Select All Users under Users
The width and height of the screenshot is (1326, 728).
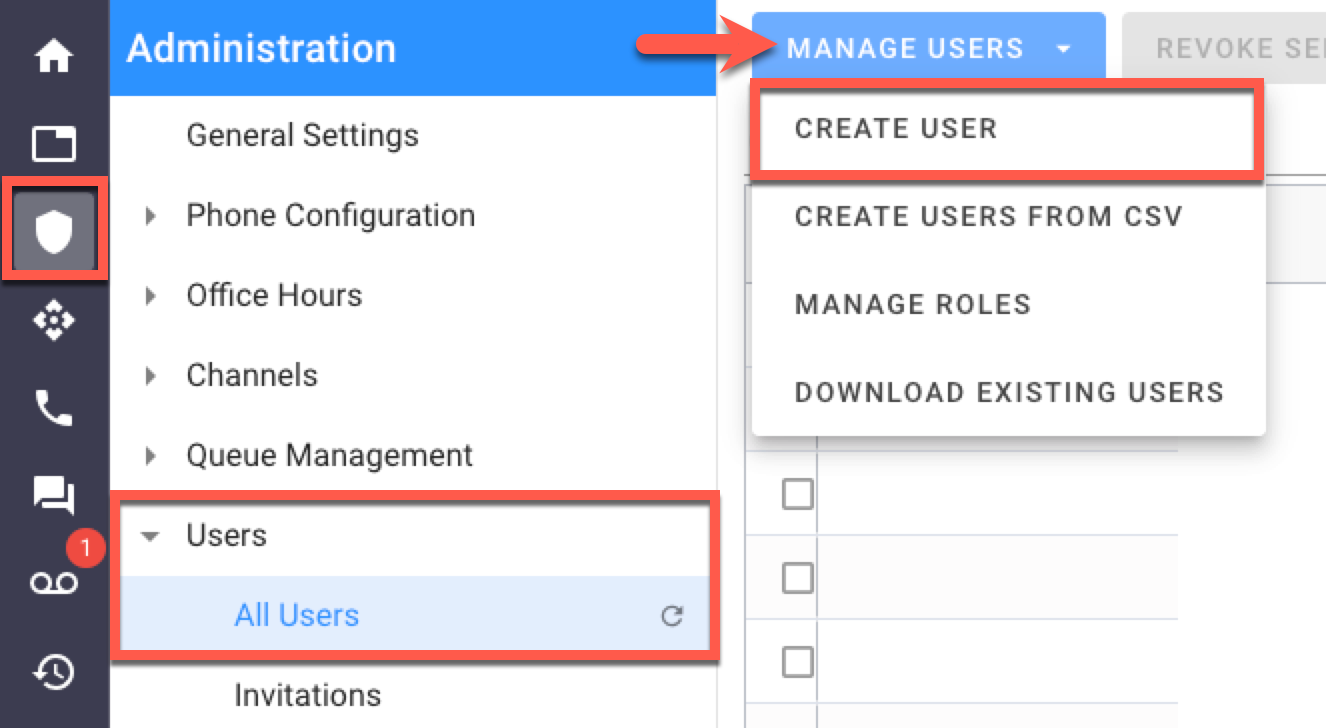pos(413,616)
